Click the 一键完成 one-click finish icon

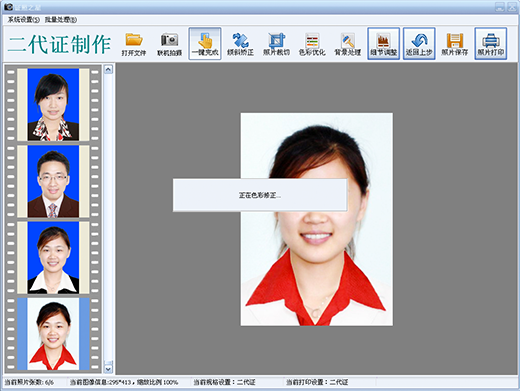[205, 44]
